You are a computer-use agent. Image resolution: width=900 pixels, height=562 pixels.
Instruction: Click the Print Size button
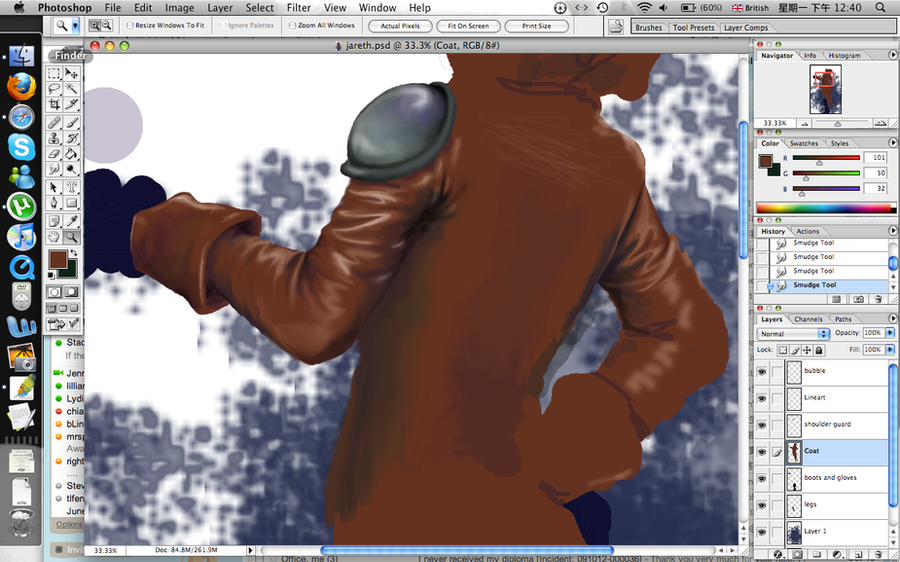click(x=537, y=26)
